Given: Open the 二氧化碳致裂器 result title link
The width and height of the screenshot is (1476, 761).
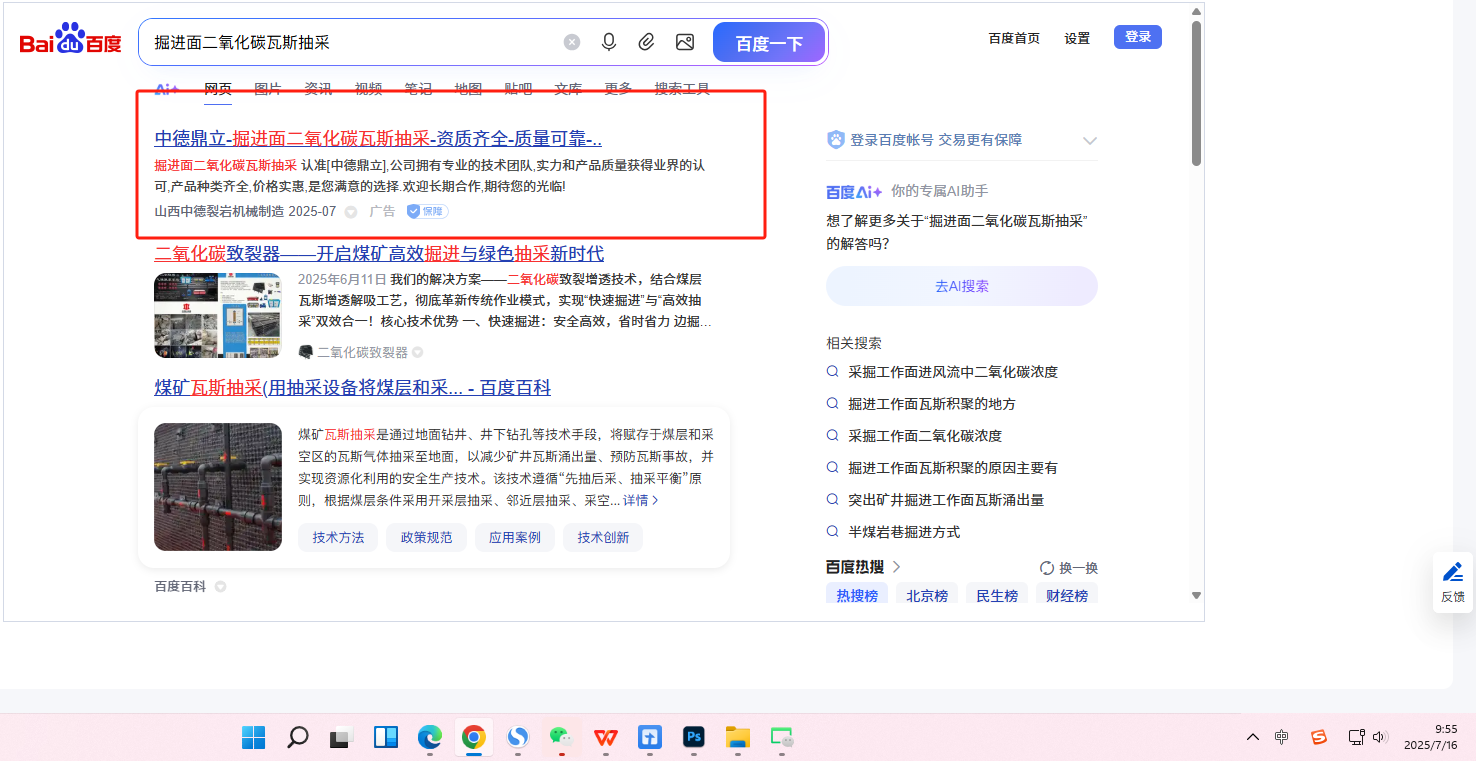Looking at the screenshot, I should coord(379,254).
